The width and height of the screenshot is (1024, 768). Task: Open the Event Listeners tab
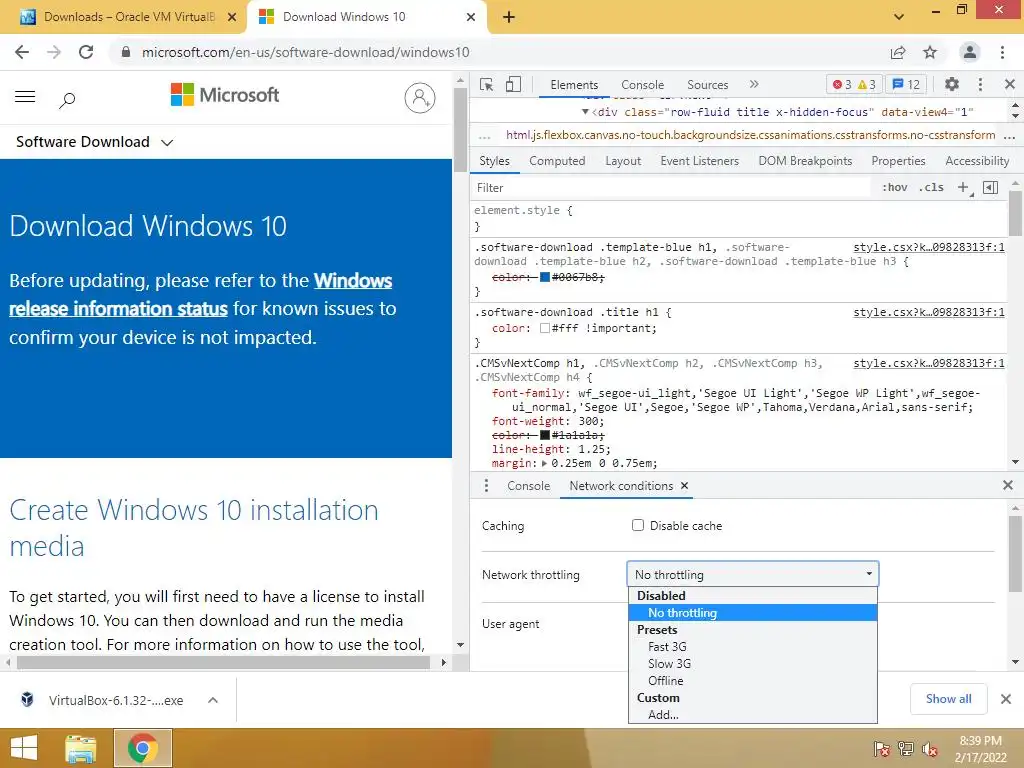(699, 161)
